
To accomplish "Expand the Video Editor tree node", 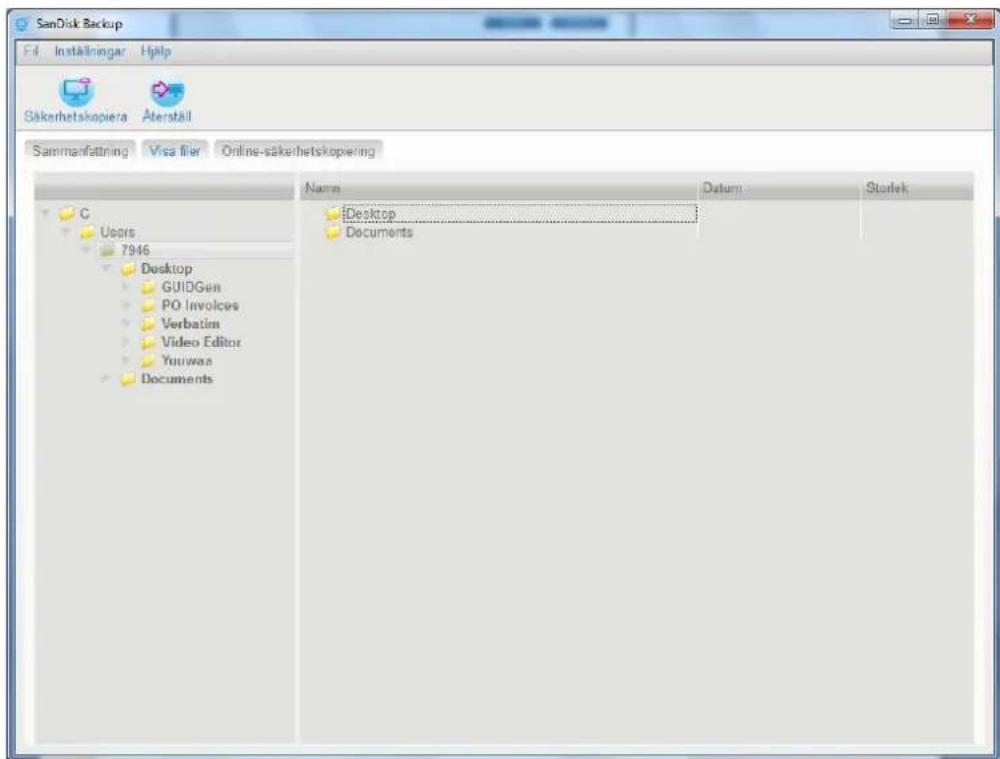I will (x=126, y=342).
